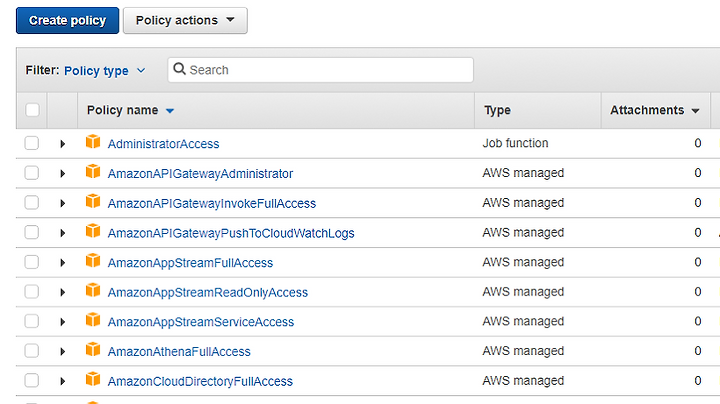Click the AmazonAPIGatewayAdministrator policy box icon
Screen dimensions: 720x404
point(93,172)
